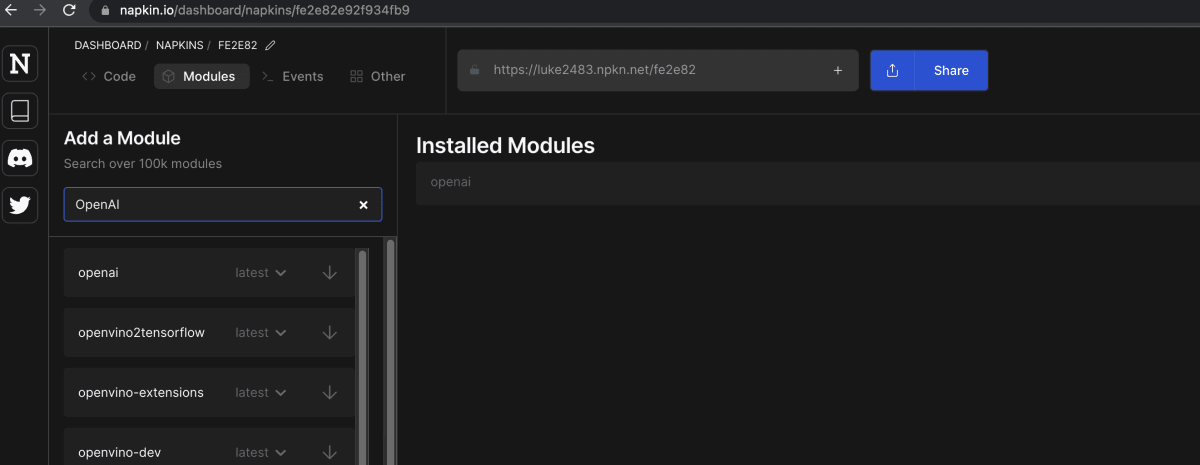
Task: Click the openai search result name
Action: click(x=98, y=273)
